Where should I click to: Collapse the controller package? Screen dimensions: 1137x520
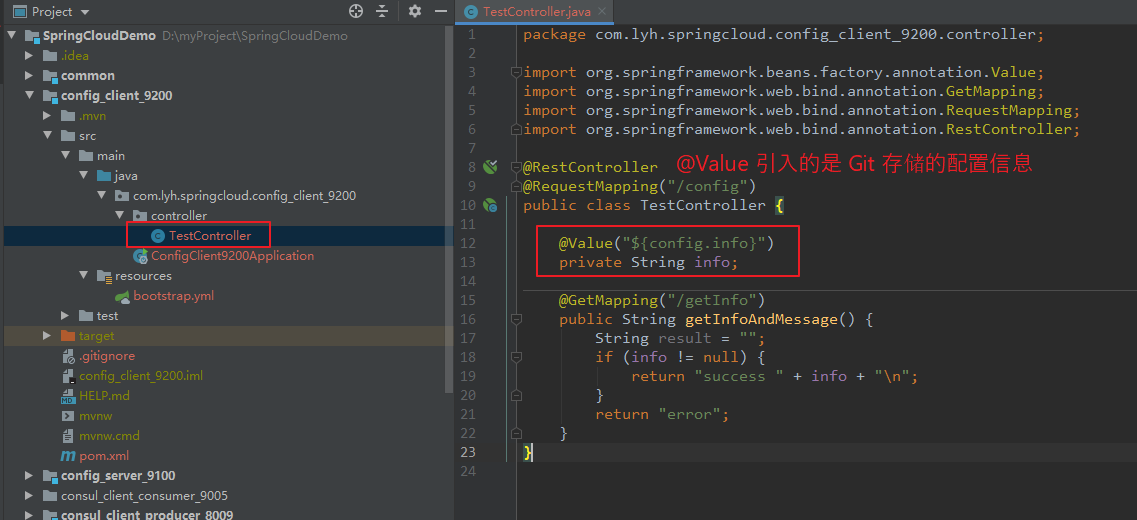pos(120,216)
